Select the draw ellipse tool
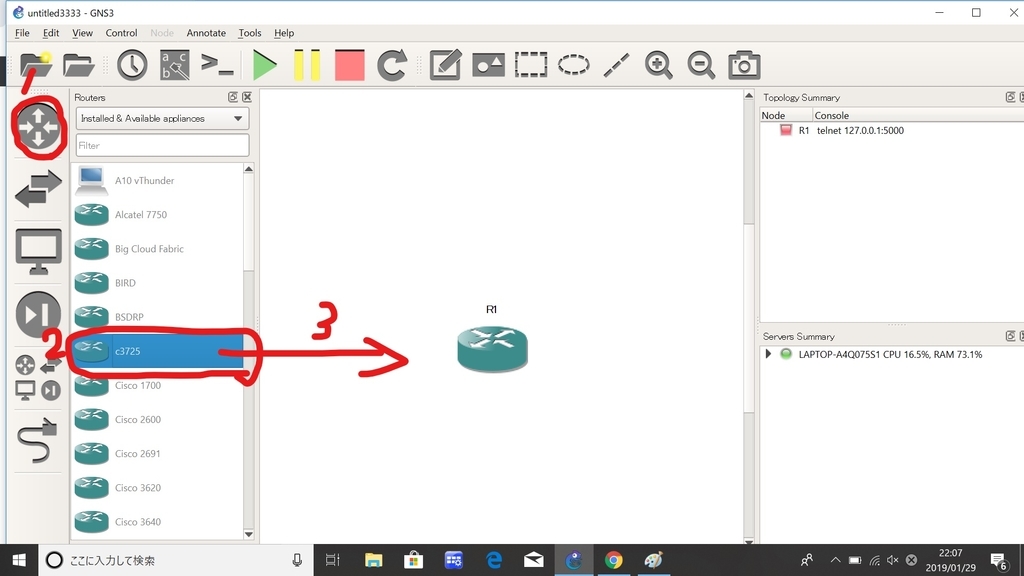Viewport: 1024px width, 576px height. coord(573,65)
